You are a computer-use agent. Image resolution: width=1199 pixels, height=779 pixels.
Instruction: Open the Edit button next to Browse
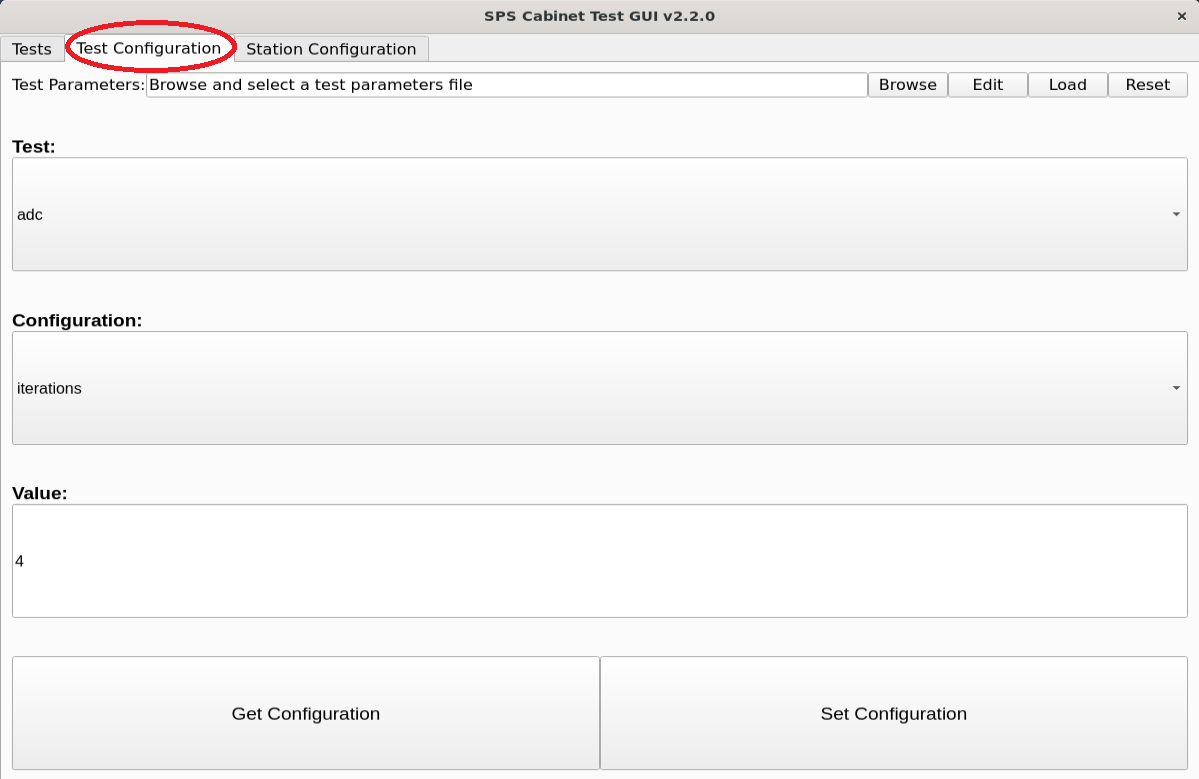coord(987,84)
